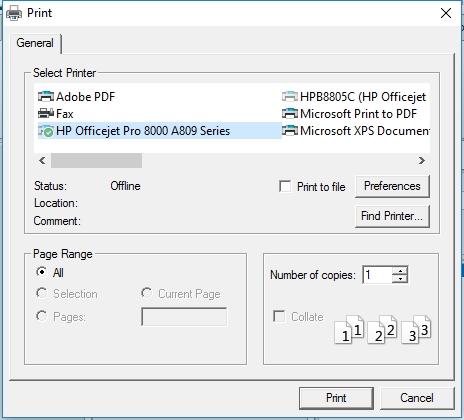
Task: Select HP Officejet Pro 8000 A809 Series icon
Action: [46, 131]
